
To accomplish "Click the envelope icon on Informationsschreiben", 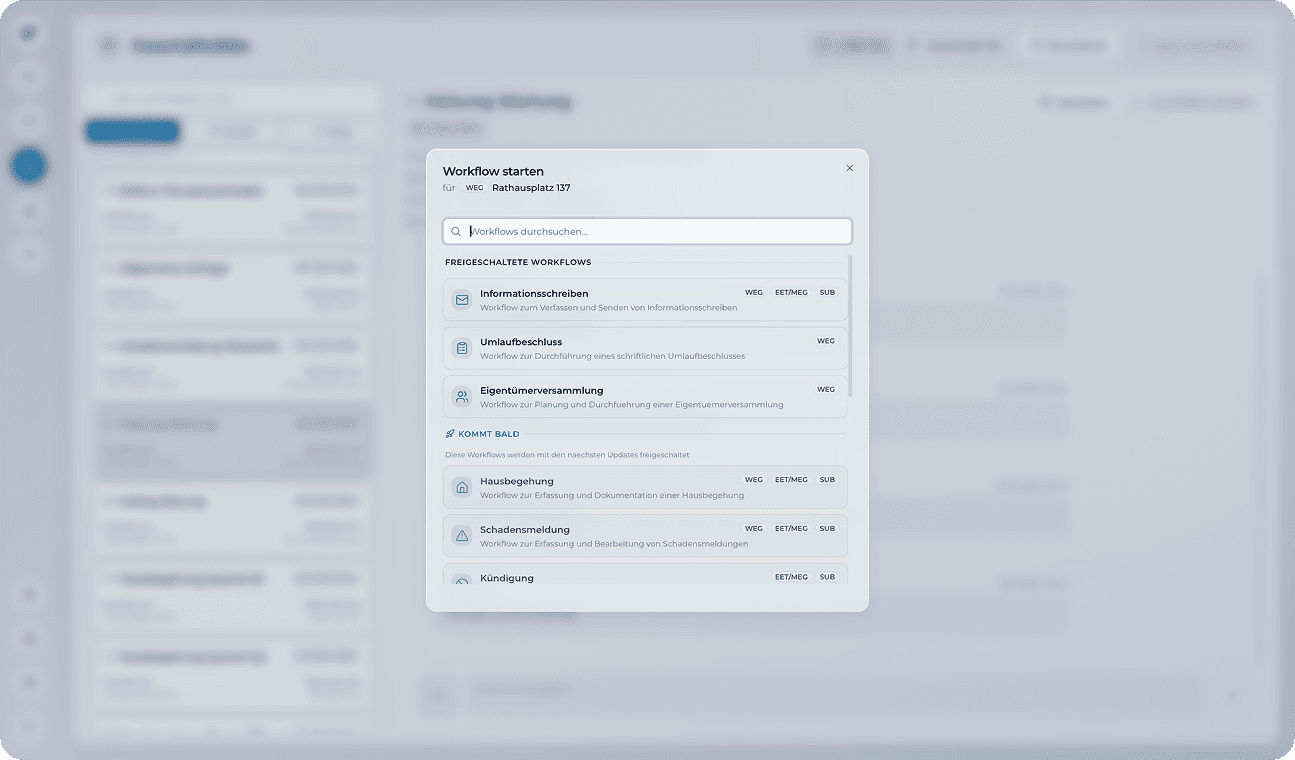I will pos(461,299).
